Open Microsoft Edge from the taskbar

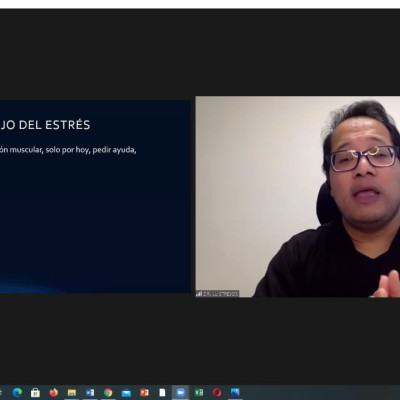point(17,392)
